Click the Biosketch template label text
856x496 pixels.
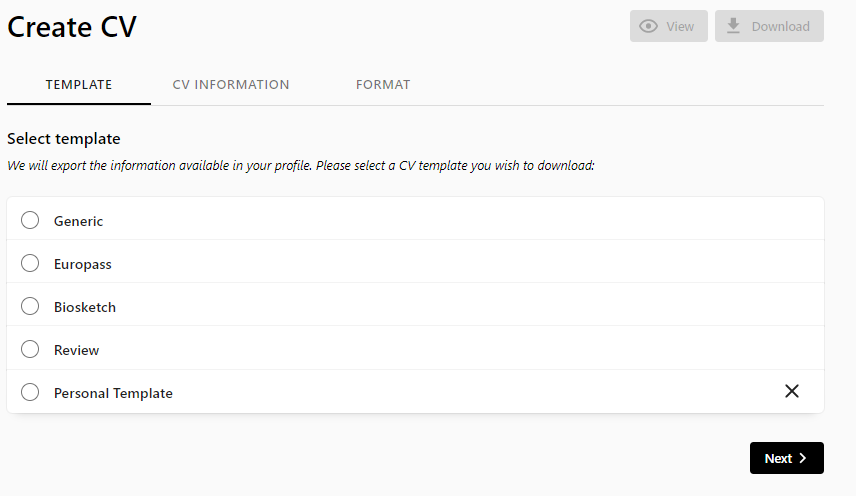click(85, 307)
